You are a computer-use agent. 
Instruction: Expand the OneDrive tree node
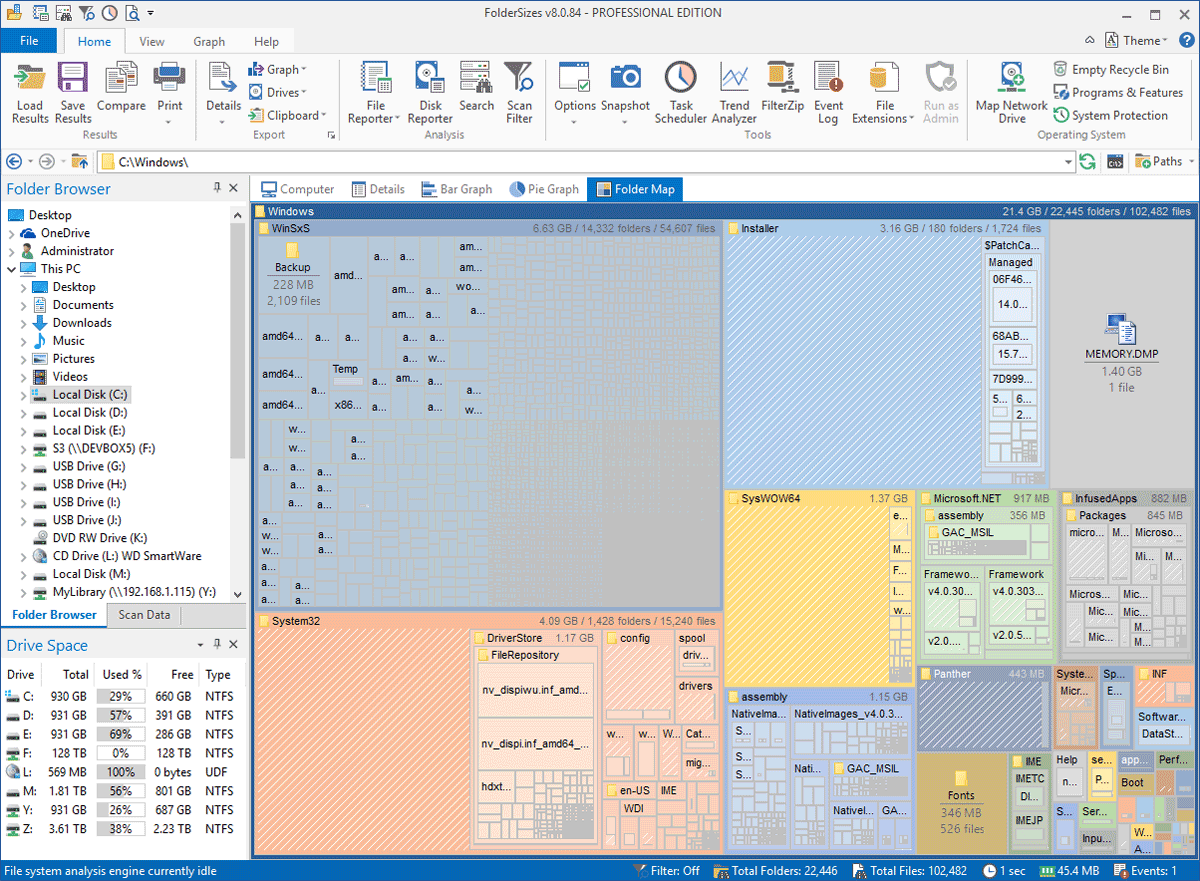(x=11, y=234)
